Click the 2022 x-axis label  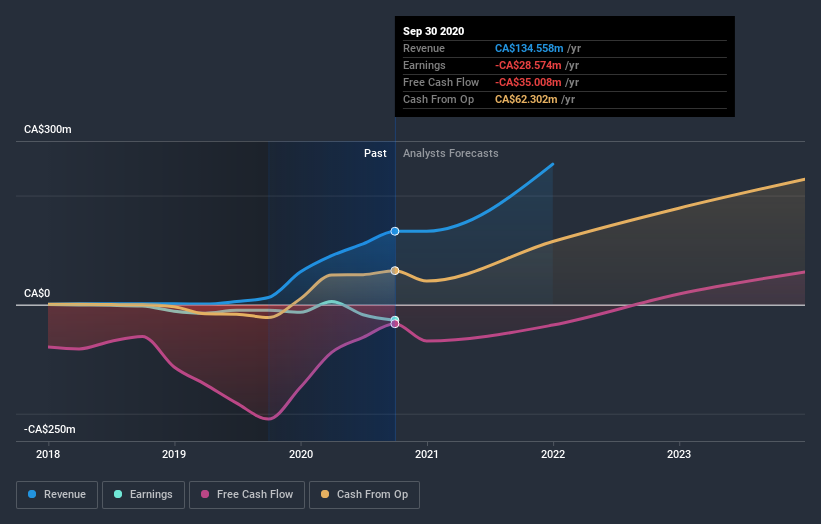[553, 454]
